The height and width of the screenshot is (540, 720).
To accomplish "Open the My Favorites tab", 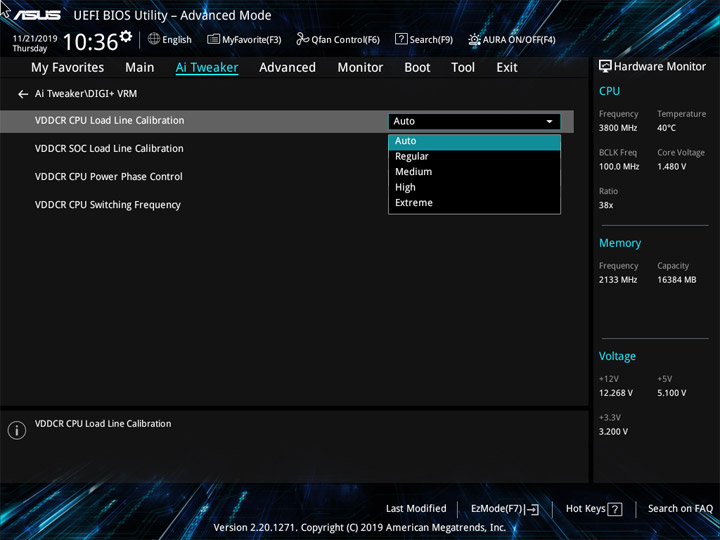I will (68, 68).
